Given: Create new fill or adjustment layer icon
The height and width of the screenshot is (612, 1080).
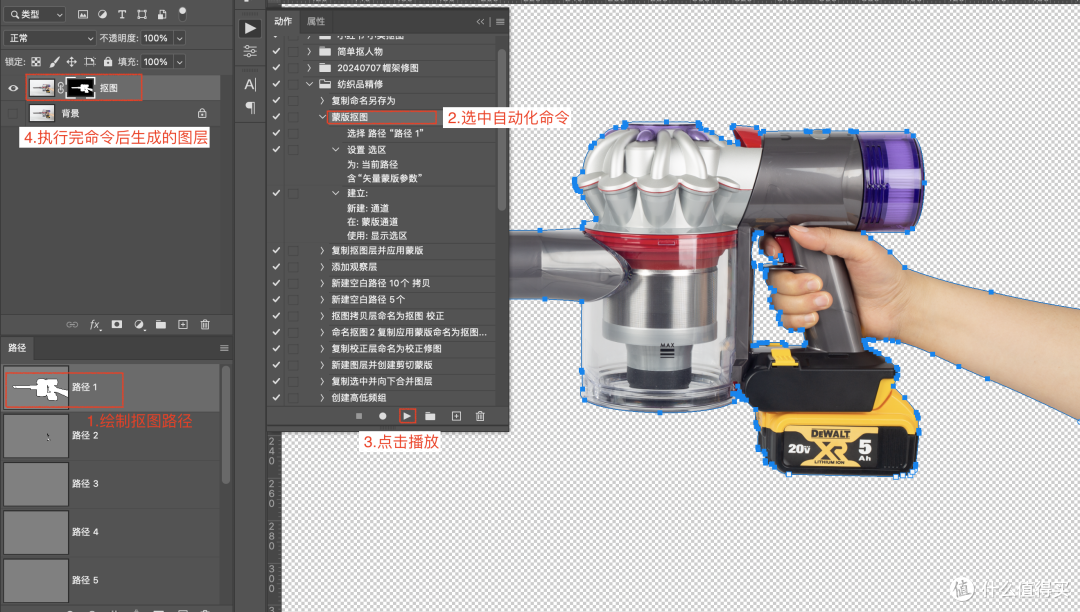Looking at the screenshot, I should (x=139, y=324).
